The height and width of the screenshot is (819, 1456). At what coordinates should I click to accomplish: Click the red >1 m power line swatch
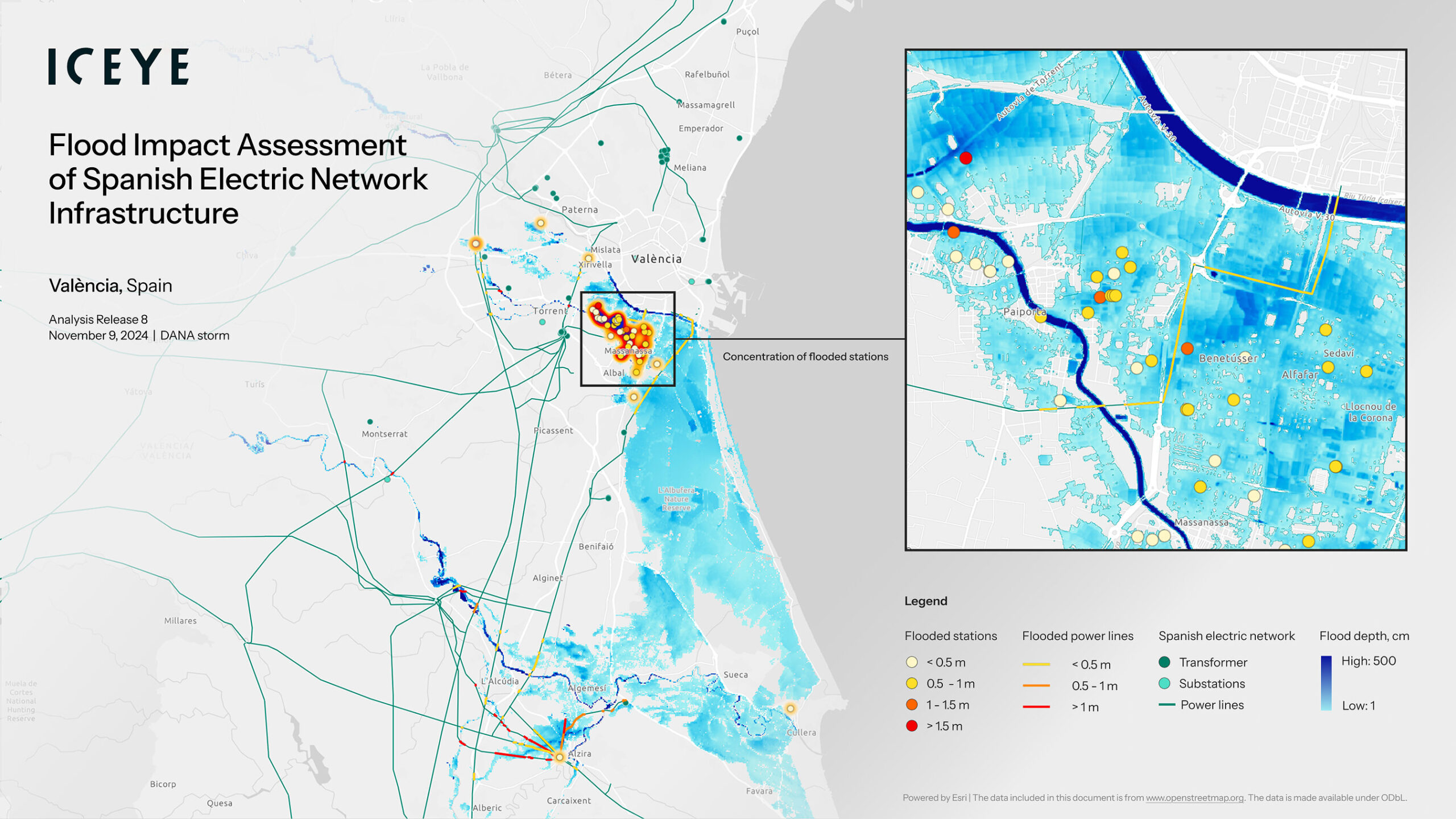pos(1036,707)
